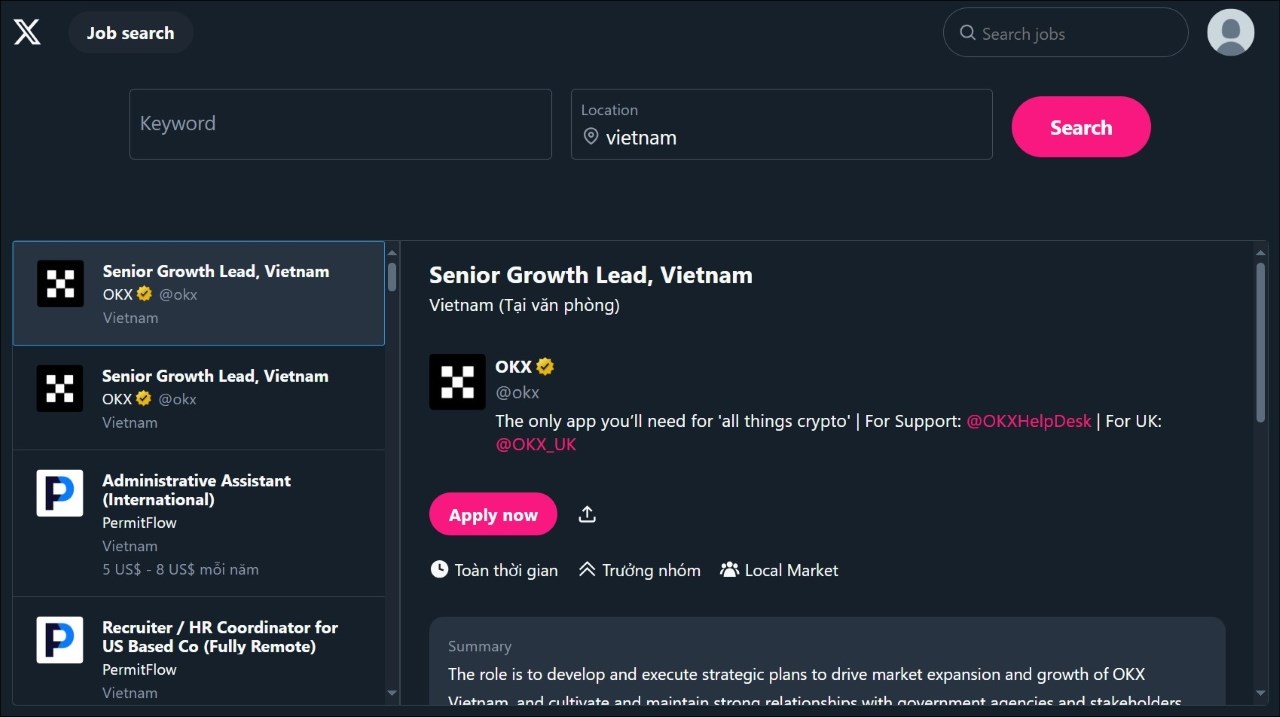This screenshot has height=717, width=1280.
Task: Click the PermitFlow logo on Administrative Assistant listing
Action: (x=60, y=493)
